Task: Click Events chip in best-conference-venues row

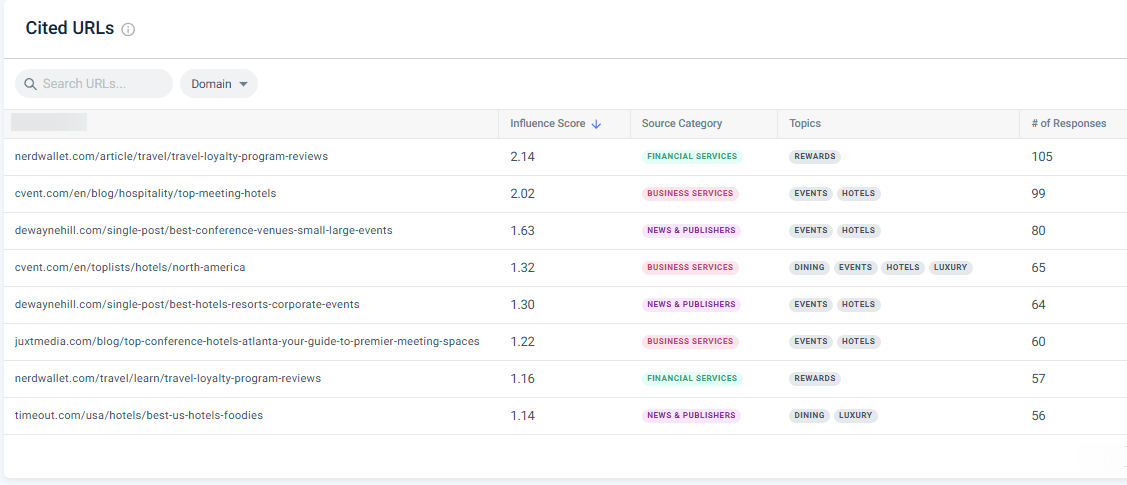Action: click(811, 231)
